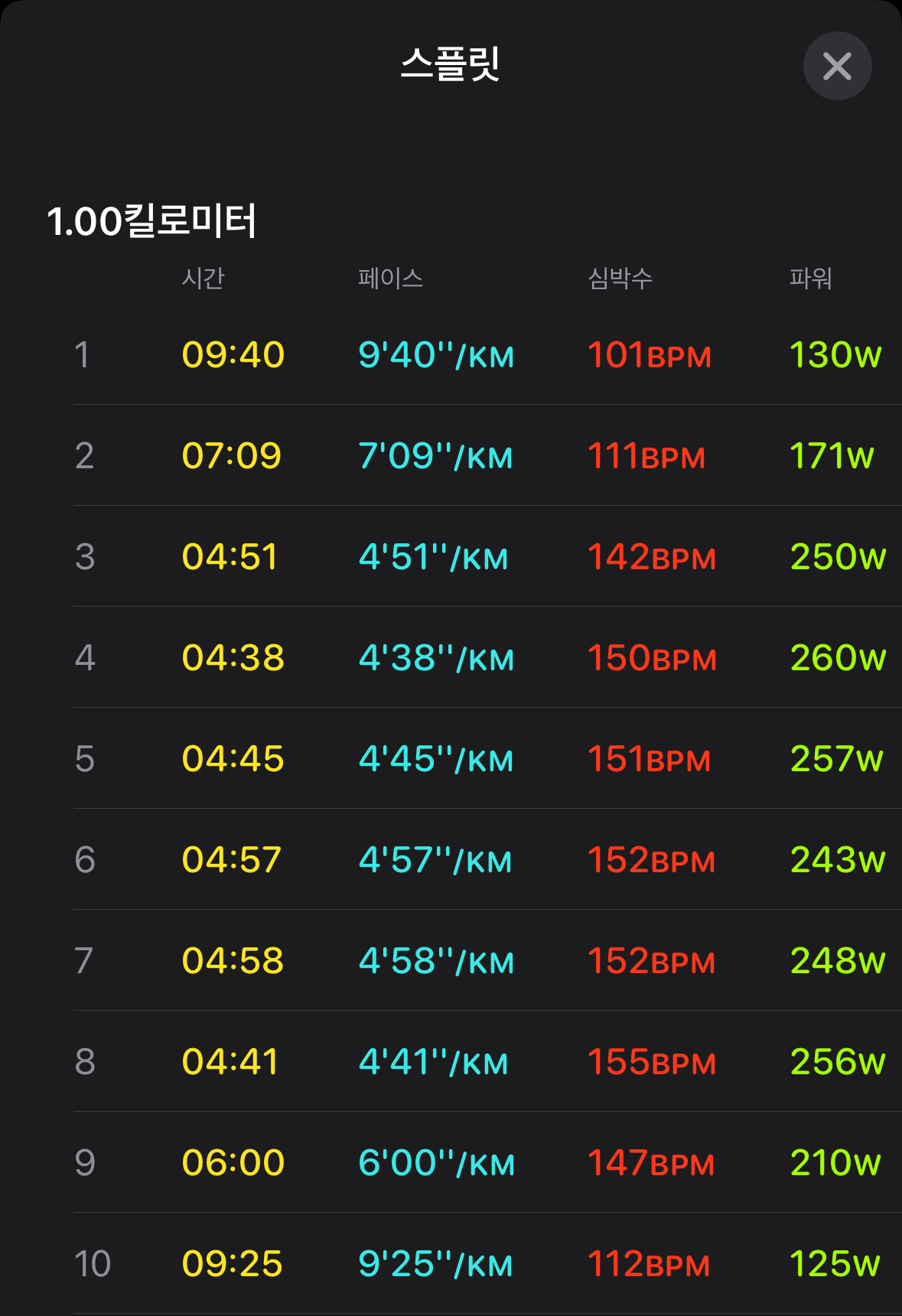Select heart rate 111BPM
Image resolution: width=902 pixels, height=1316 pixels.
tap(646, 456)
